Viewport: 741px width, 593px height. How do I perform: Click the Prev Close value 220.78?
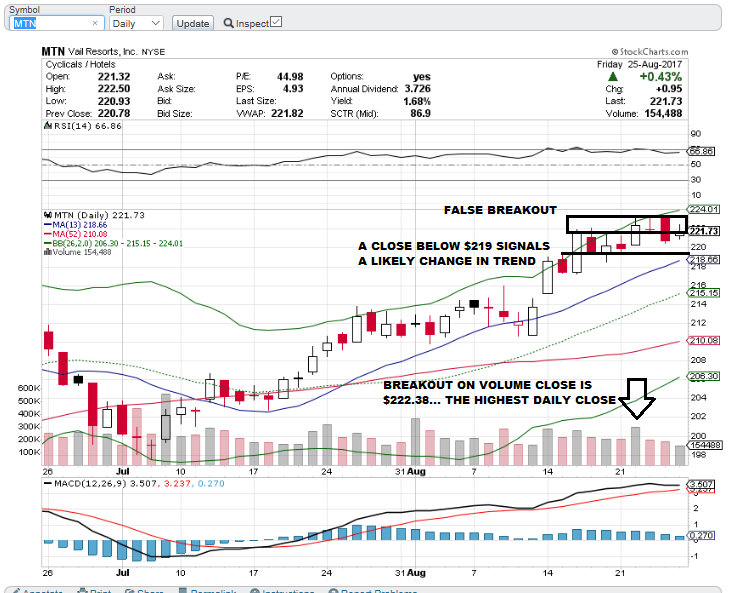[114, 113]
